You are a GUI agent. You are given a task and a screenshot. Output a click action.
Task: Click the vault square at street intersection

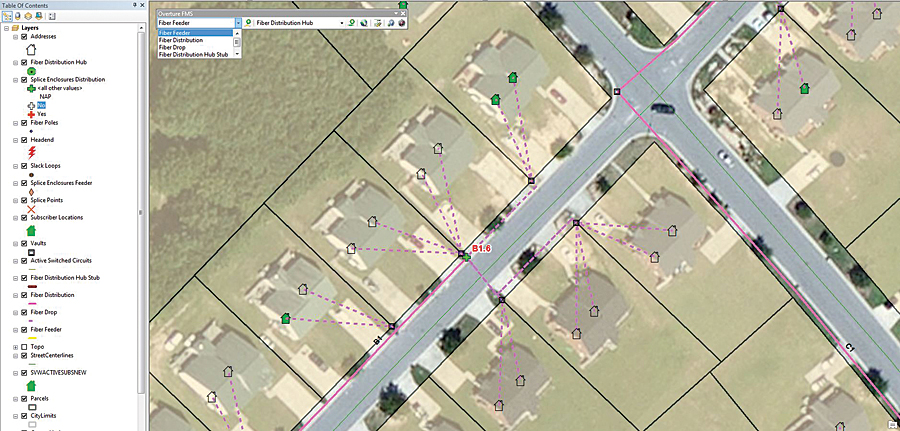617,91
